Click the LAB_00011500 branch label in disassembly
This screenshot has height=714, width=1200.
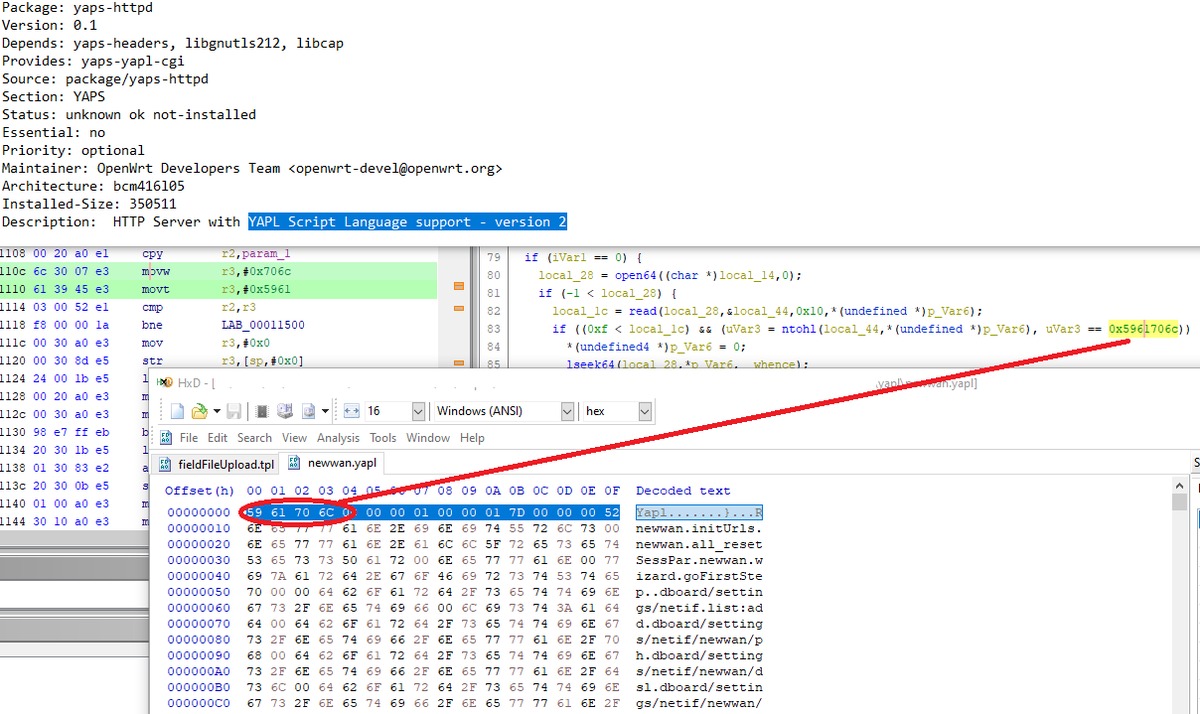click(x=263, y=325)
